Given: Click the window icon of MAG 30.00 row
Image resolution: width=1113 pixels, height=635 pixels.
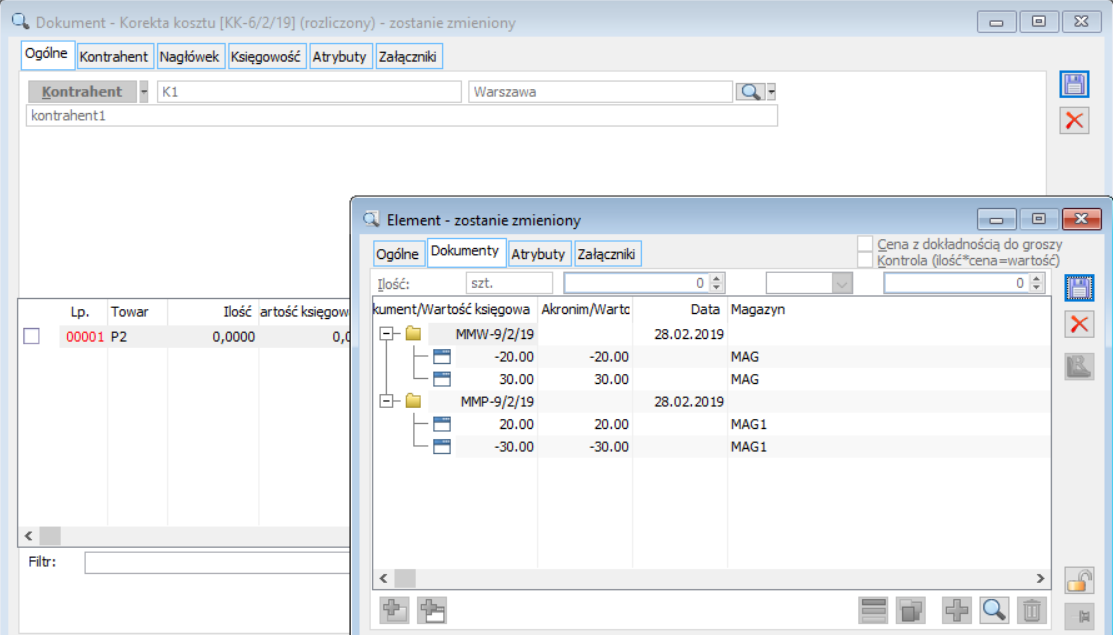Looking at the screenshot, I should 442,379.
